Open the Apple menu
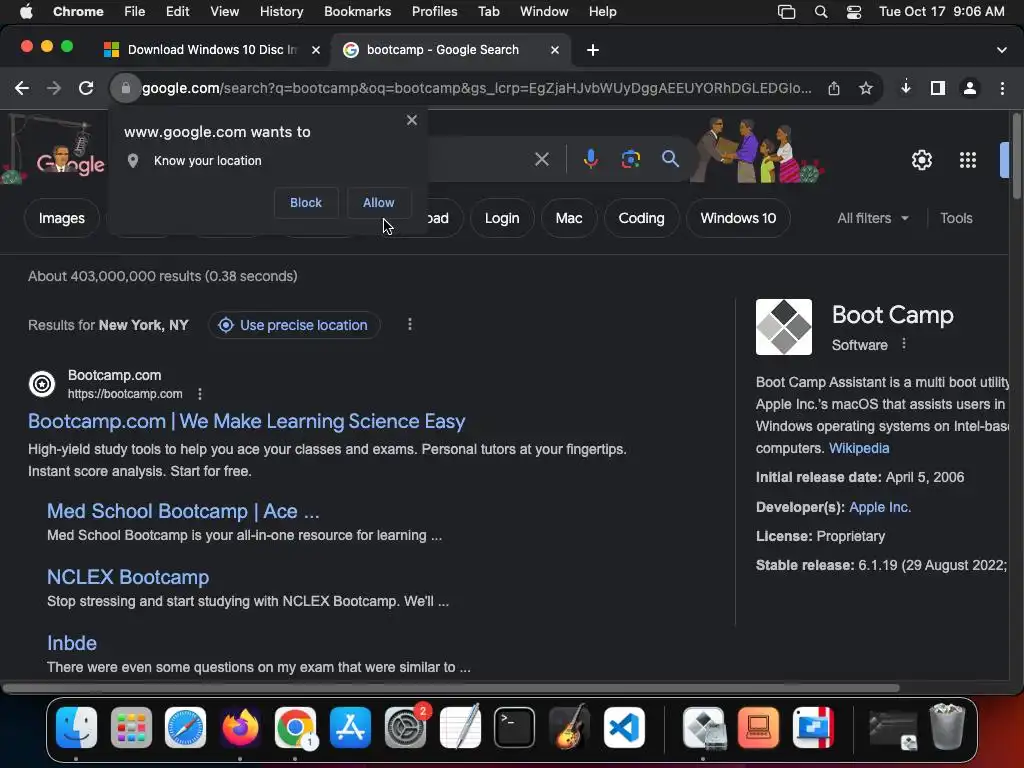 26,12
